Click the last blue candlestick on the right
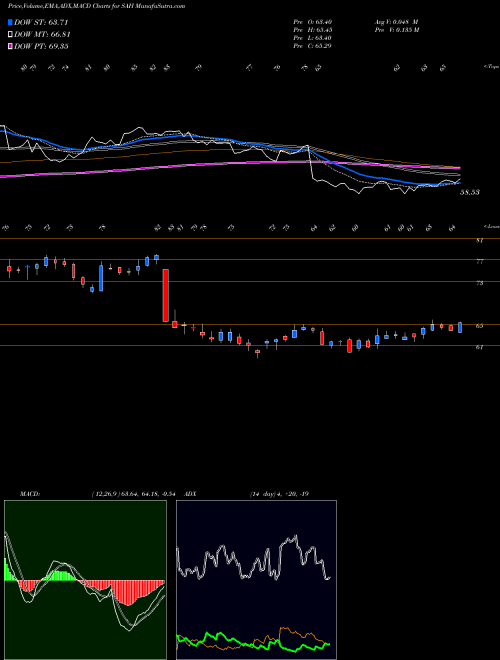This screenshot has height=660, width=500. pos(460,327)
